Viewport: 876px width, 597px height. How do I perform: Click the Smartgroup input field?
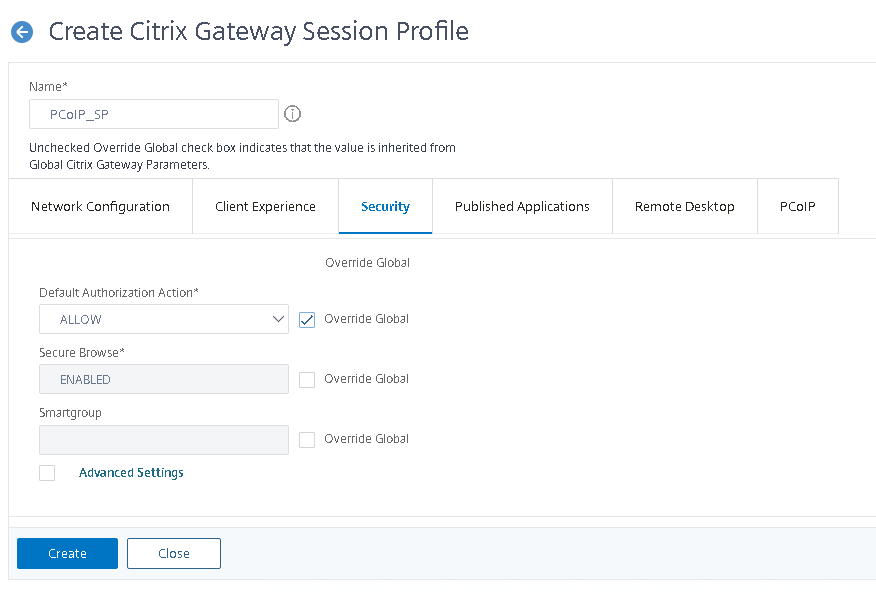pyautogui.click(x=164, y=440)
